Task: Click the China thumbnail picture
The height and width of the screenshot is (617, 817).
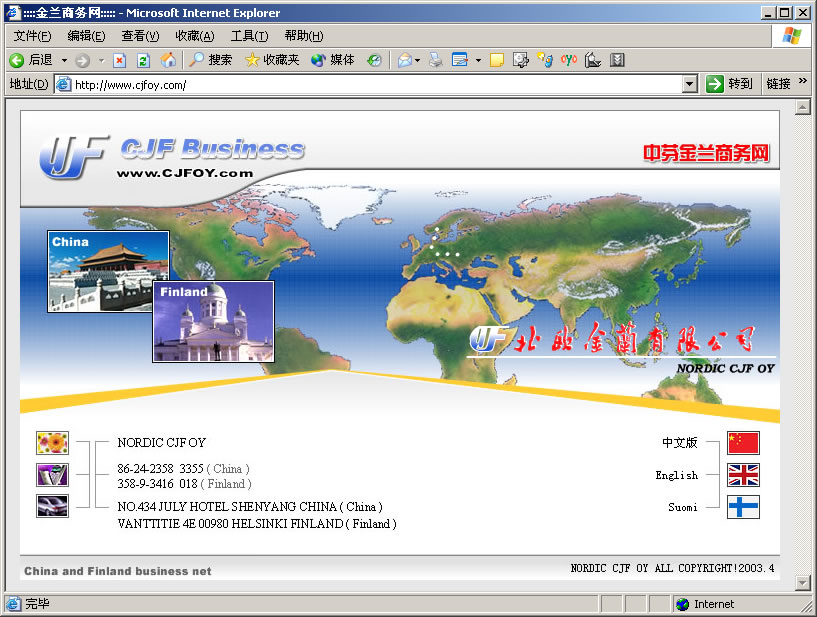Action: [x=108, y=272]
